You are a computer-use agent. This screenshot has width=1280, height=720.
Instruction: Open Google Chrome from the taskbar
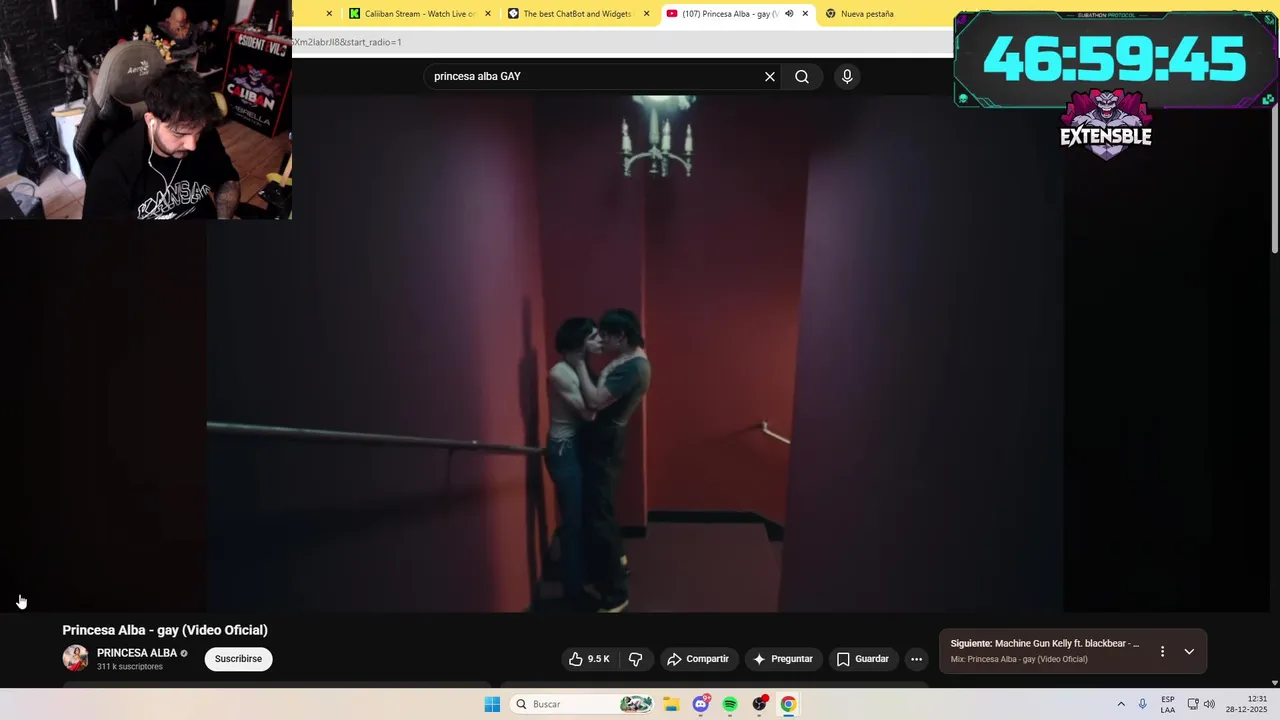[x=788, y=704]
